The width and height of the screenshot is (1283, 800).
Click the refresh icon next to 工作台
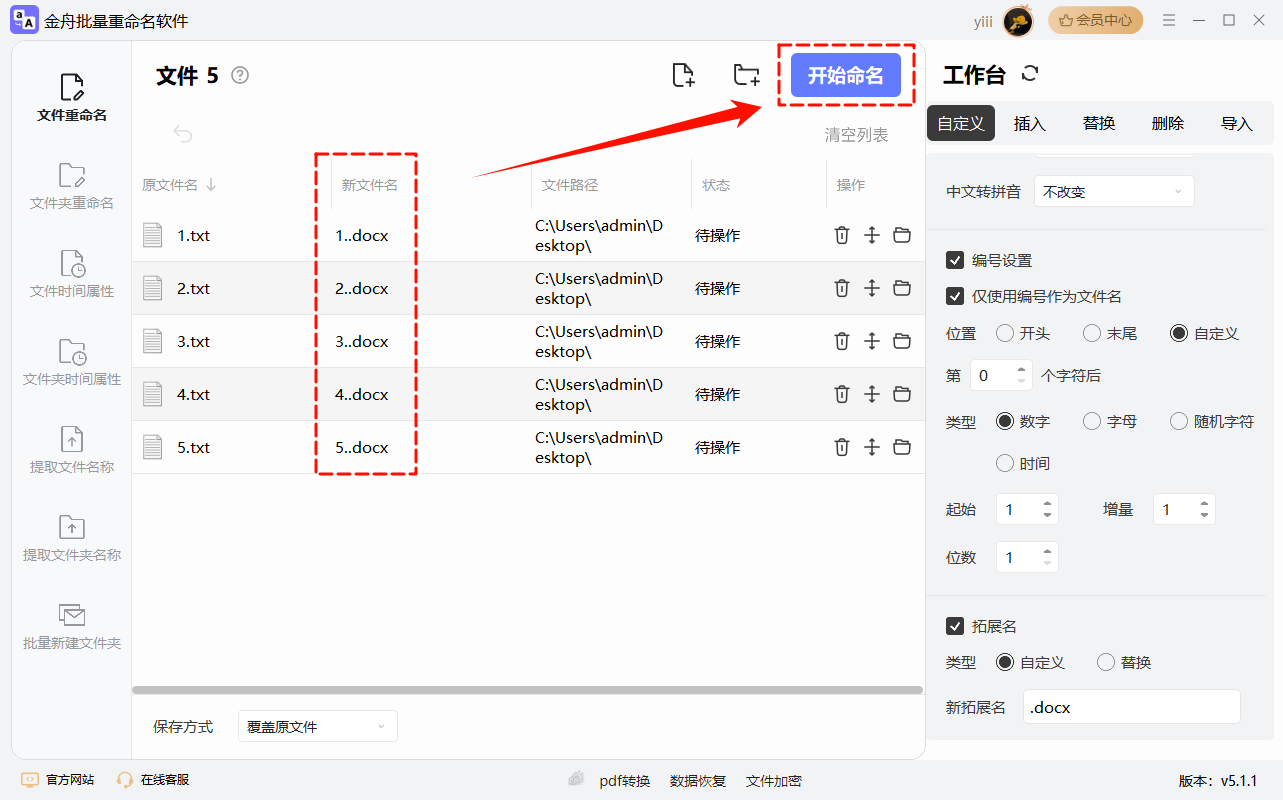pyautogui.click(x=1029, y=73)
